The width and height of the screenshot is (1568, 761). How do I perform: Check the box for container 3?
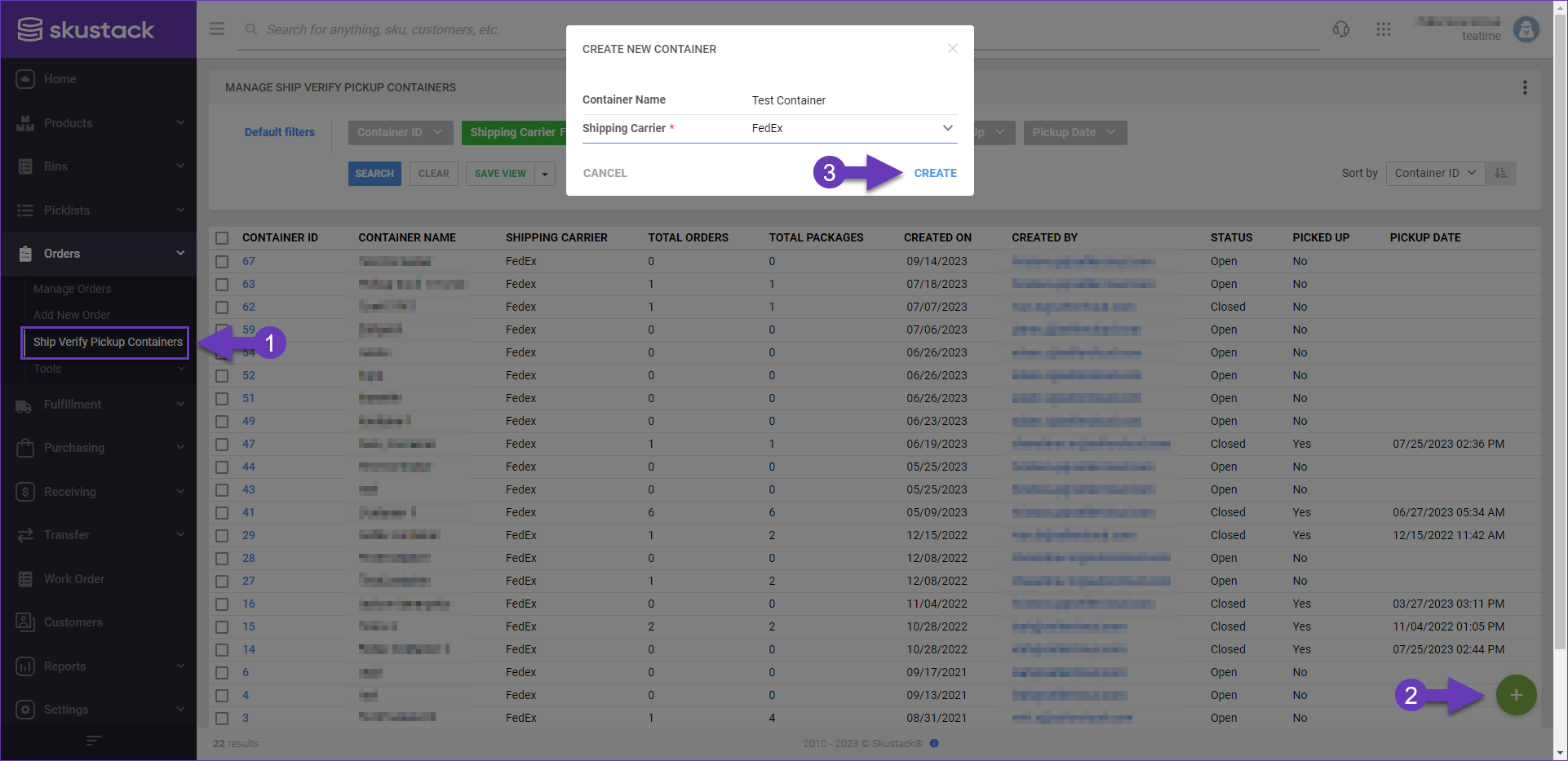coord(222,719)
